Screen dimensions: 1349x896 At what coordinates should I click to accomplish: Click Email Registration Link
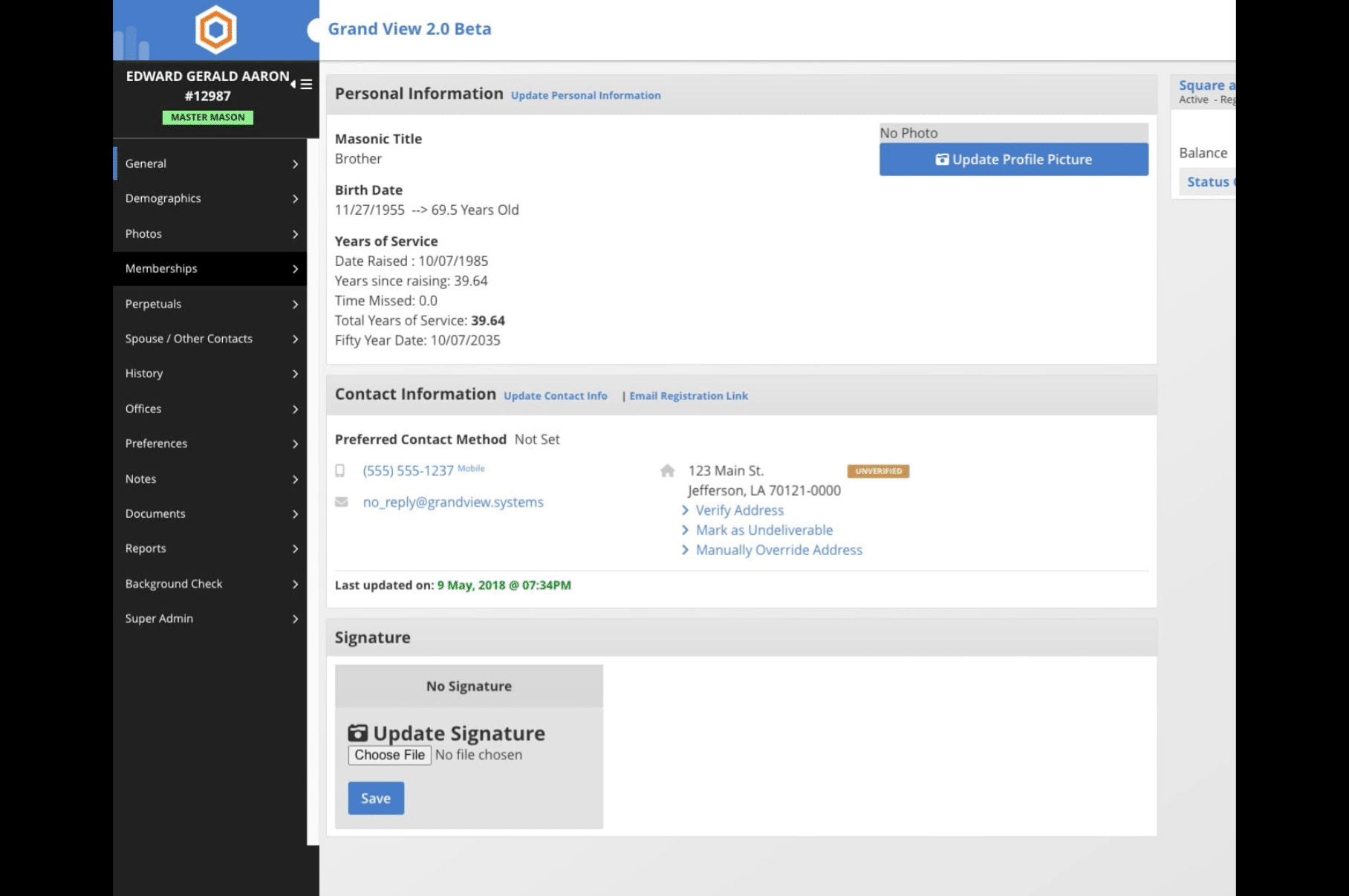[x=689, y=396]
